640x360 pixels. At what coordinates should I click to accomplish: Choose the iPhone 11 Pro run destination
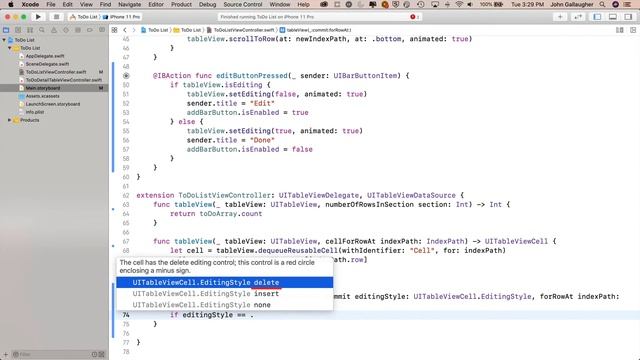coord(122,17)
